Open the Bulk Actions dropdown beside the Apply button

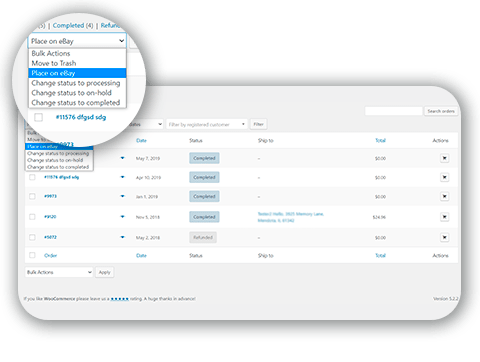coord(59,272)
